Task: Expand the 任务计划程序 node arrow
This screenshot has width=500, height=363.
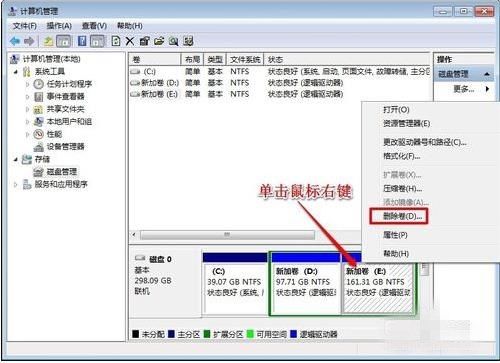Action: pyautogui.click(x=27, y=84)
